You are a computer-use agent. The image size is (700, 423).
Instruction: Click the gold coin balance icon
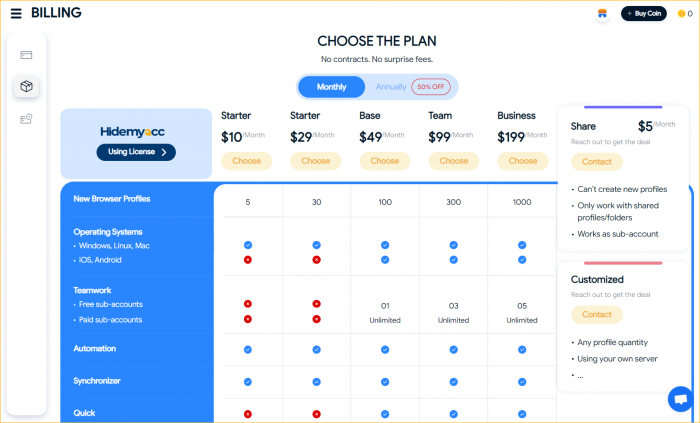tap(681, 14)
